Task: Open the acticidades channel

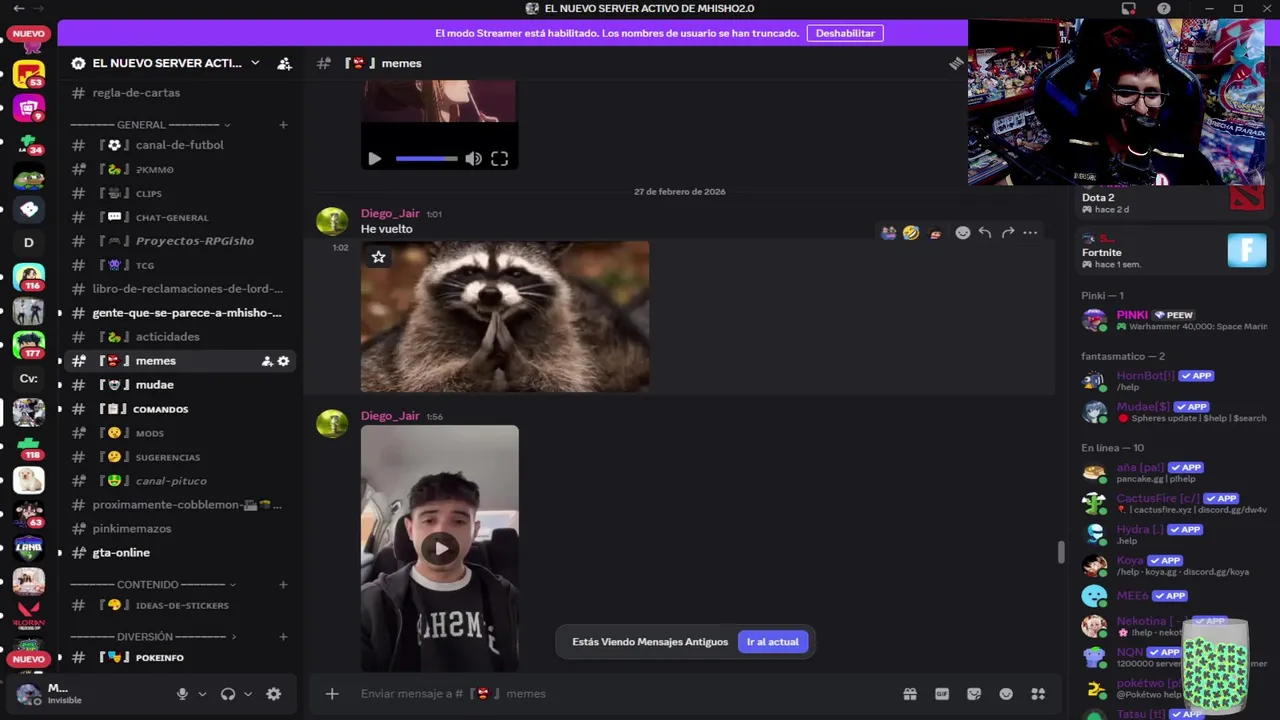Action: (178, 337)
